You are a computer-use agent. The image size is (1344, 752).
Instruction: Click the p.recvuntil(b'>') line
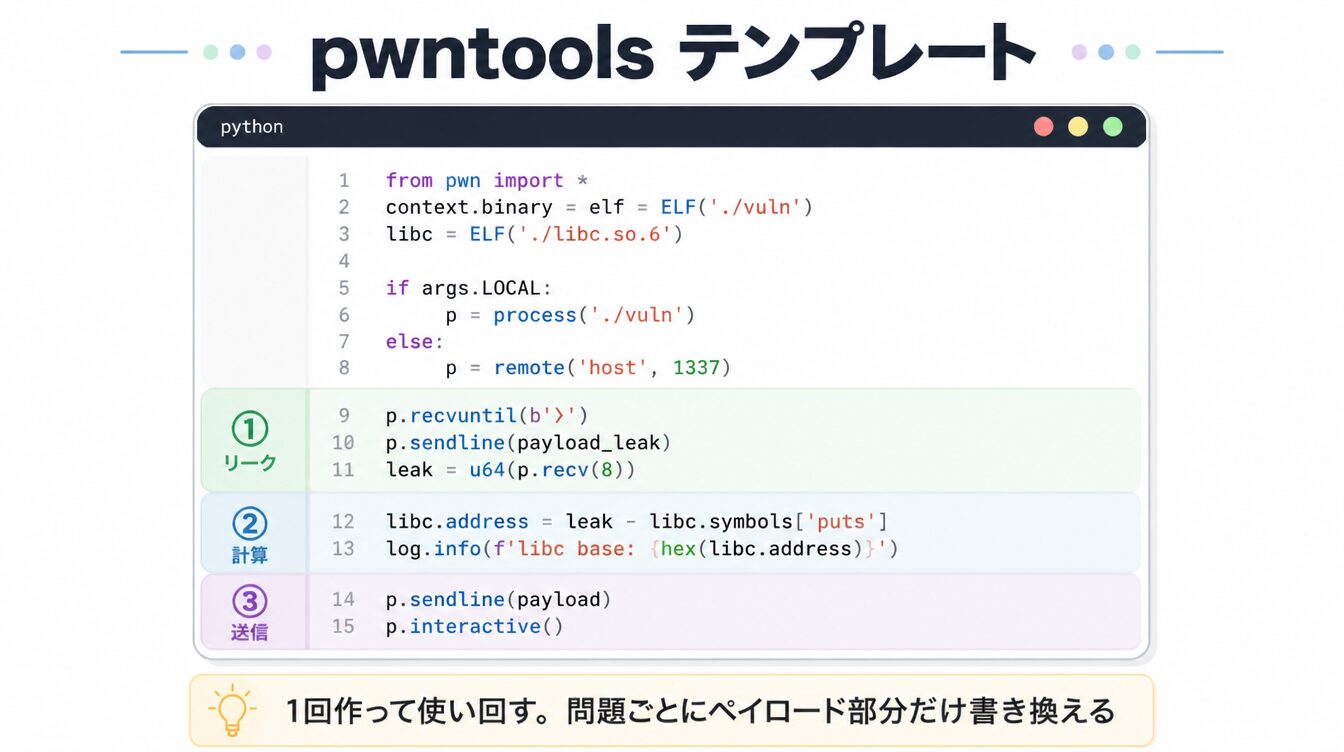pos(487,416)
